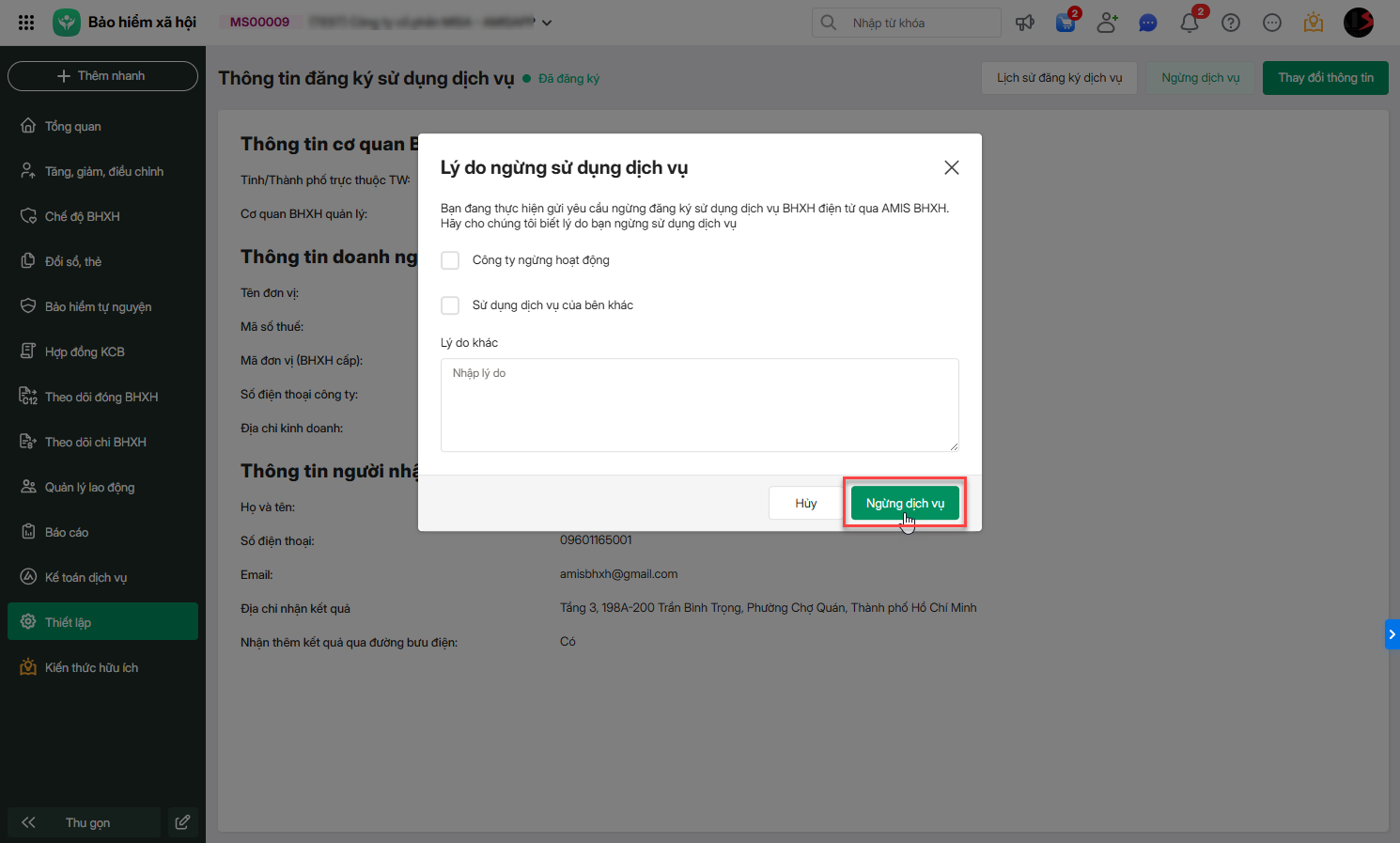Open the app grid launcher icon

tap(26, 23)
